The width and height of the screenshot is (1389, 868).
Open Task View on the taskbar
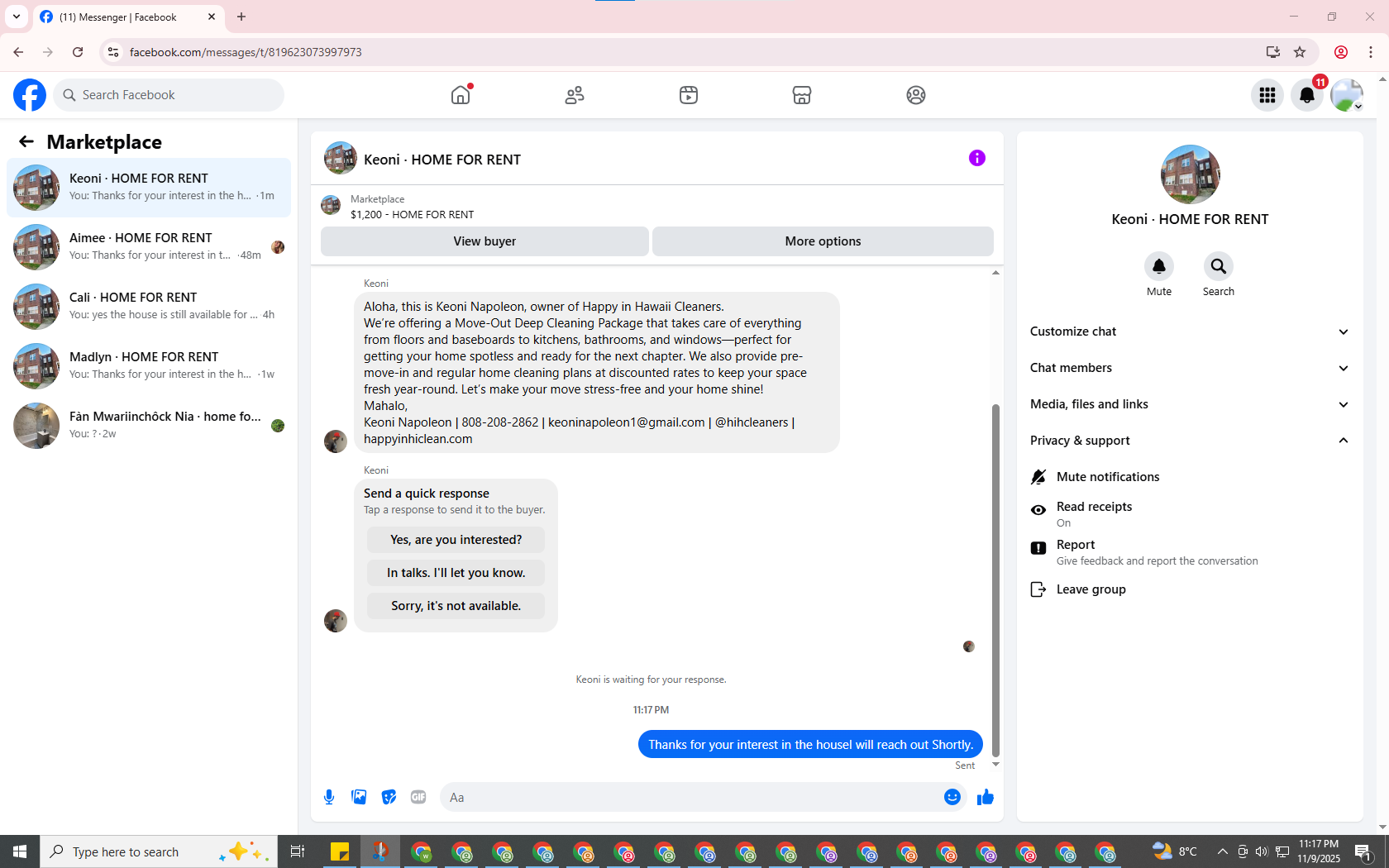[298, 851]
